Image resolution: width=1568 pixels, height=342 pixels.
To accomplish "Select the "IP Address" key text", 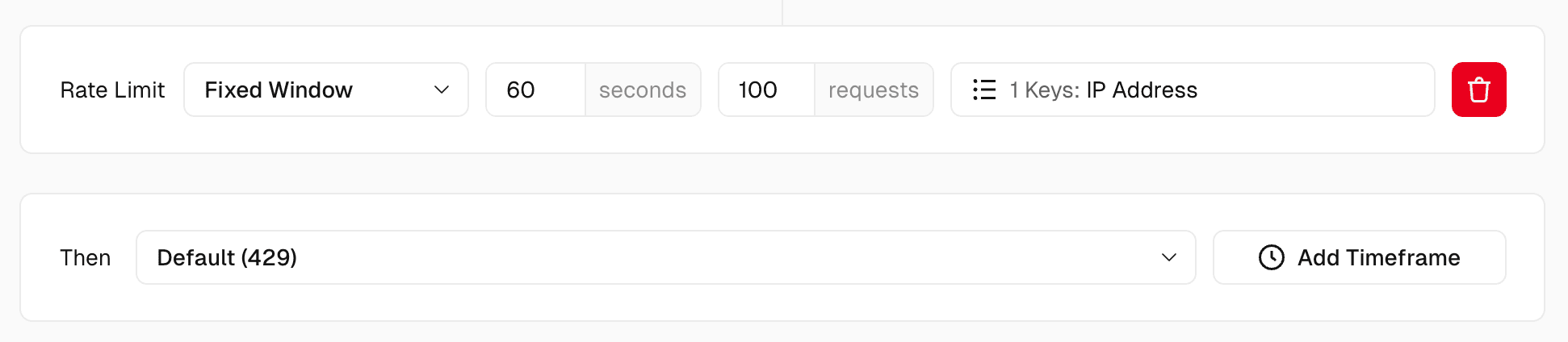I will [1142, 90].
